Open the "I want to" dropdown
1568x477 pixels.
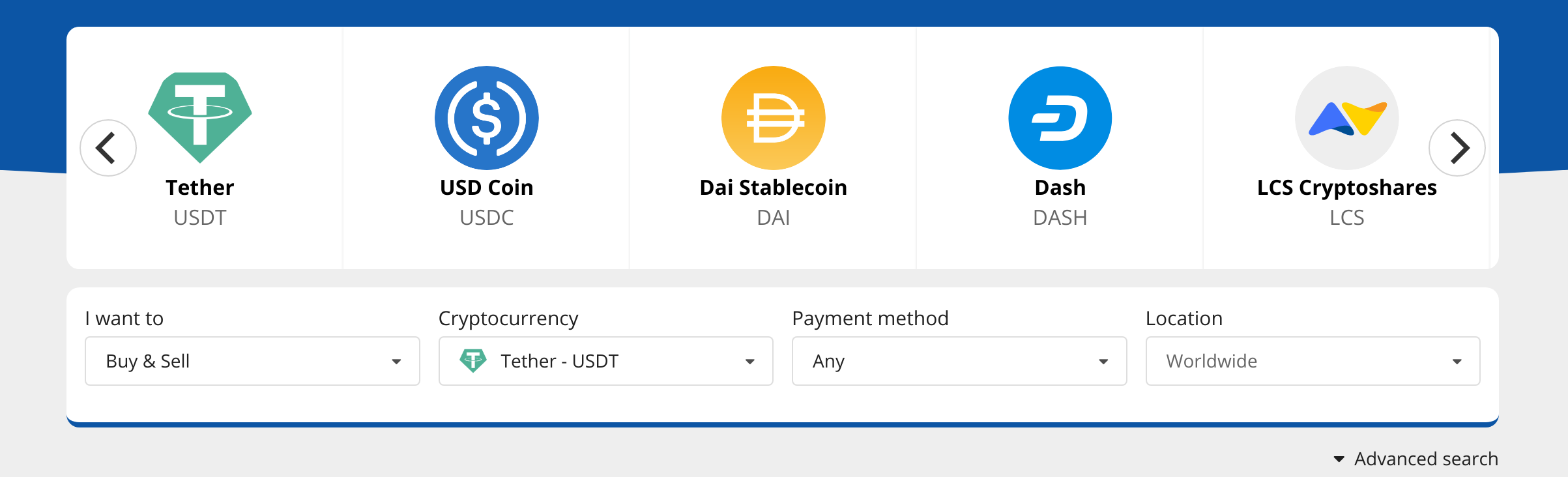pos(252,361)
